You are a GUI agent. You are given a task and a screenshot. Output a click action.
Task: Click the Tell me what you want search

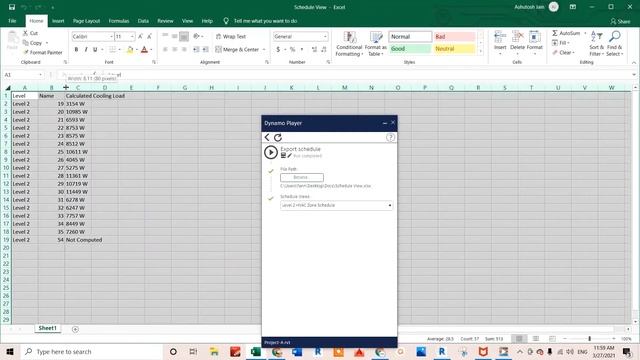tap(265, 21)
